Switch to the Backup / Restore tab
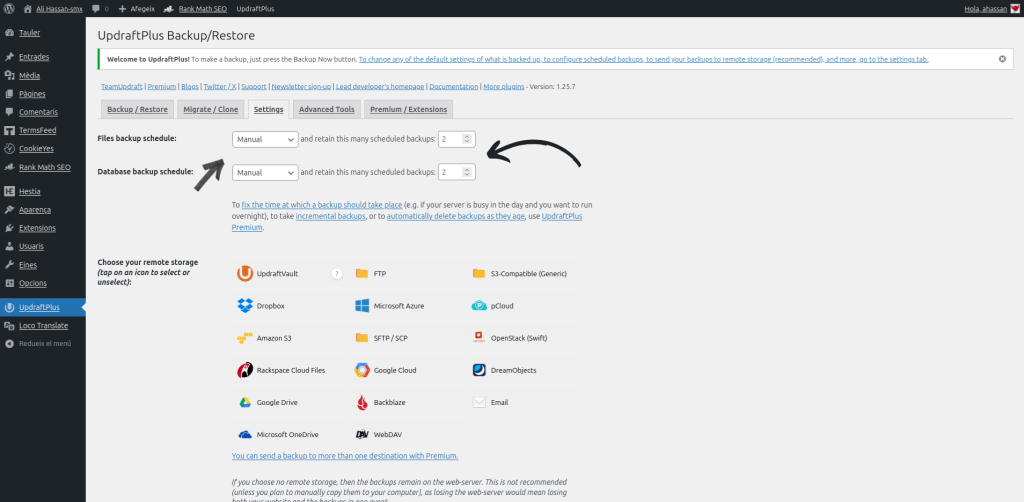Image resolution: width=1024 pixels, height=502 pixels. click(x=137, y=109)
